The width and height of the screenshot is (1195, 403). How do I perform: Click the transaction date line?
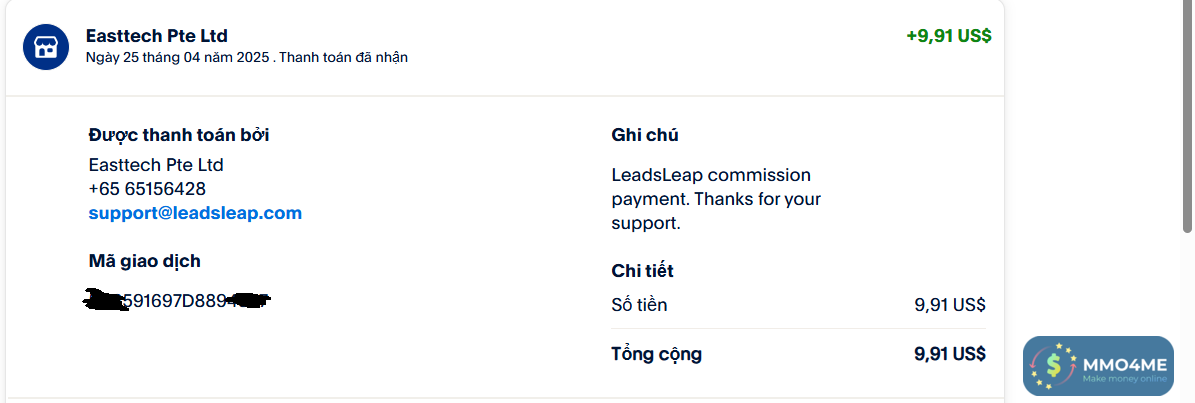tap(247, 58)
